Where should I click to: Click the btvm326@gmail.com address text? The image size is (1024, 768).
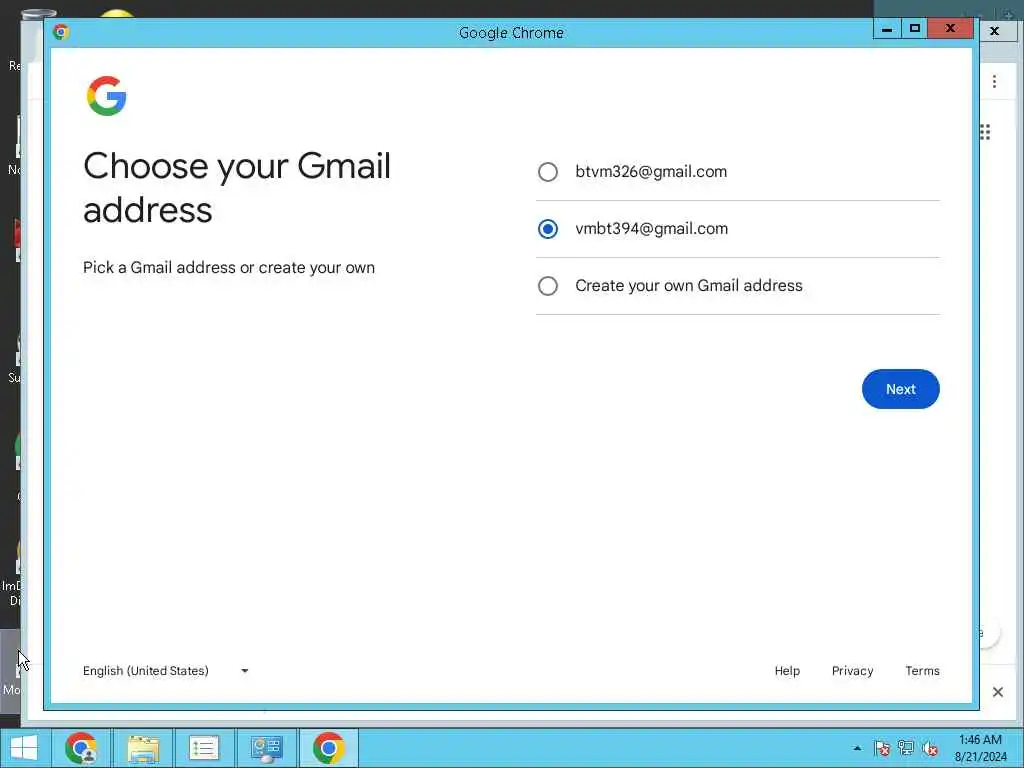click(x=651, y=172)
